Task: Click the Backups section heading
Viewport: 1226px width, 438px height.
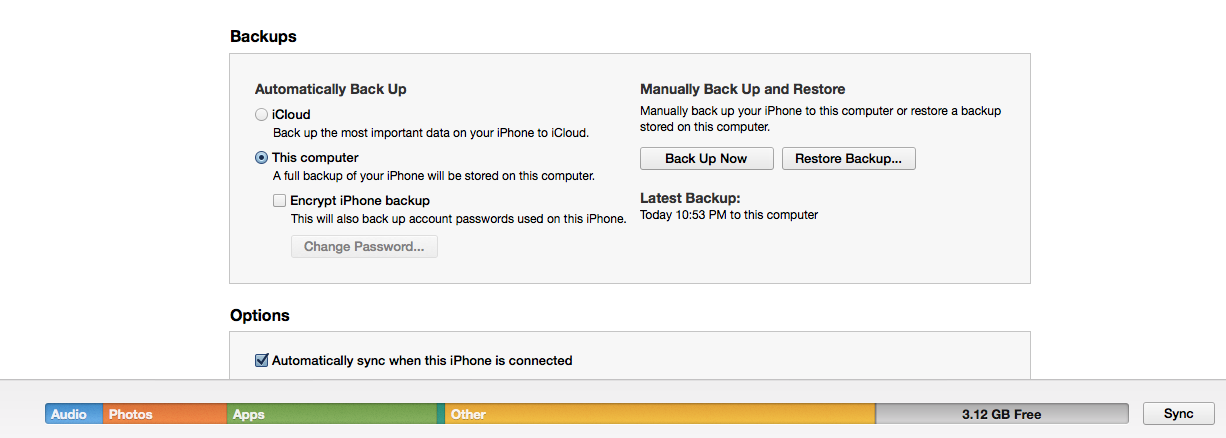Action: tap(263, 36)
